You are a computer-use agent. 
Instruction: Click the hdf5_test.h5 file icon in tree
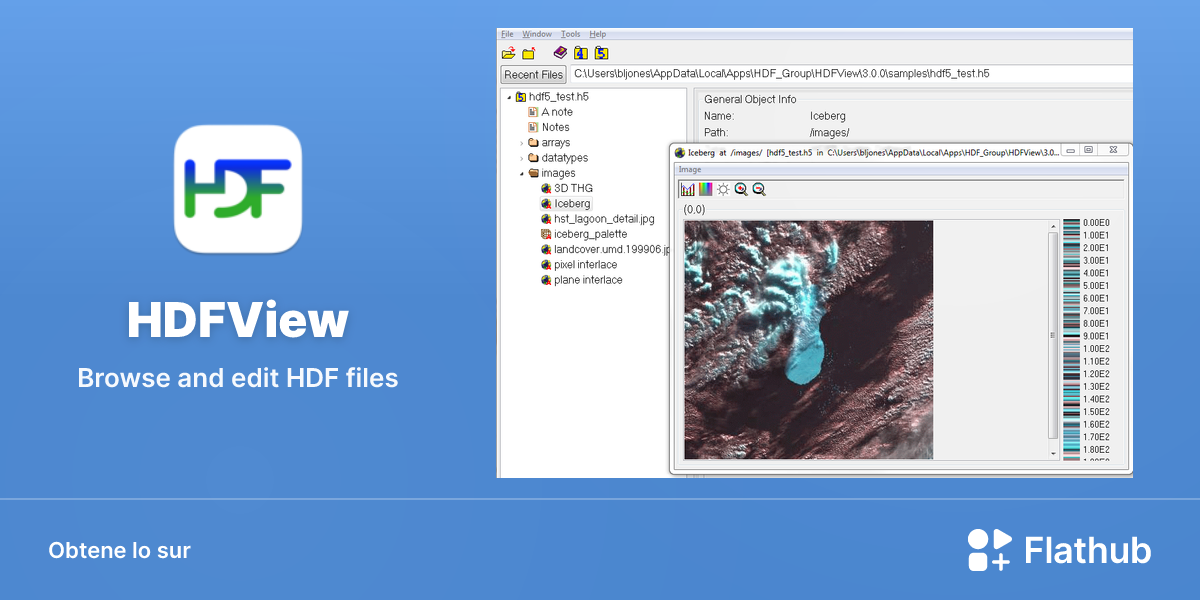[521, 97]
